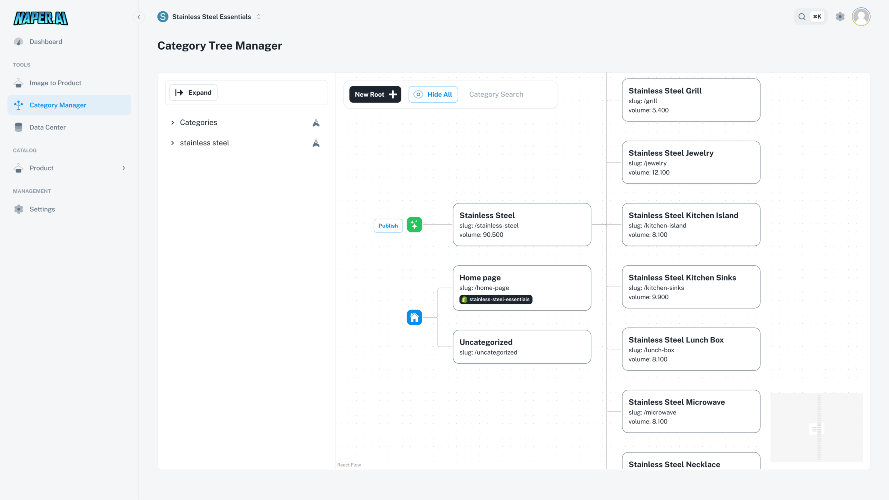Select Category Manager in the sidebar

pyautogui.click(x=69, y=105)
